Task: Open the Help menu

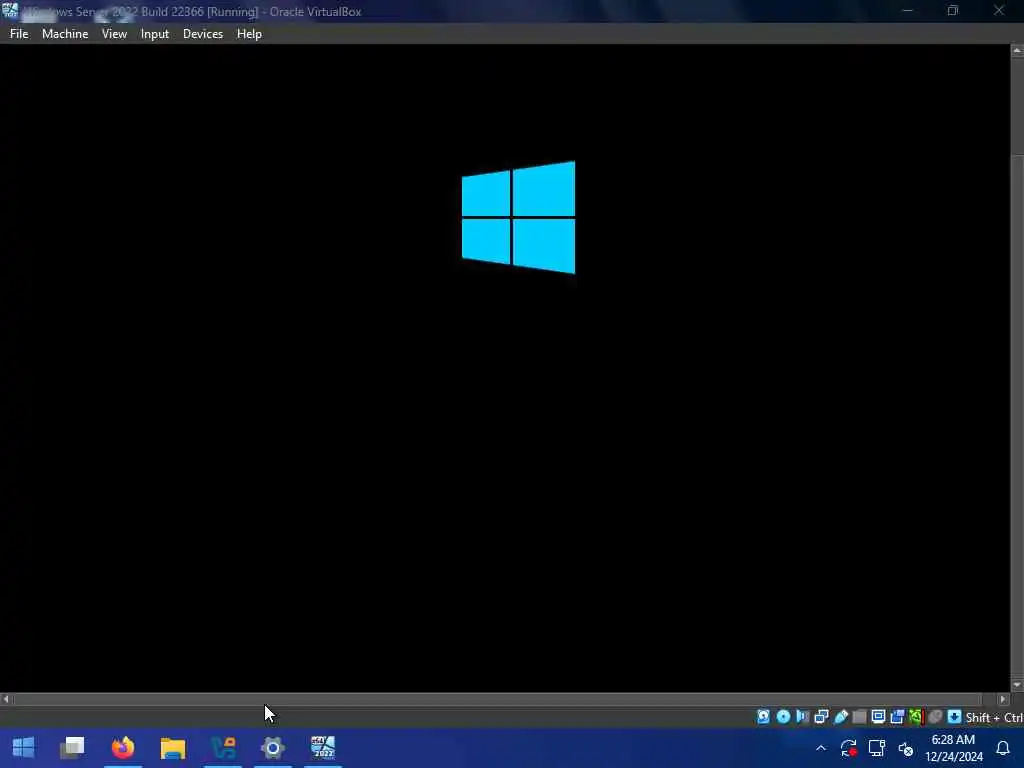Action: click(x=249, y=34)
